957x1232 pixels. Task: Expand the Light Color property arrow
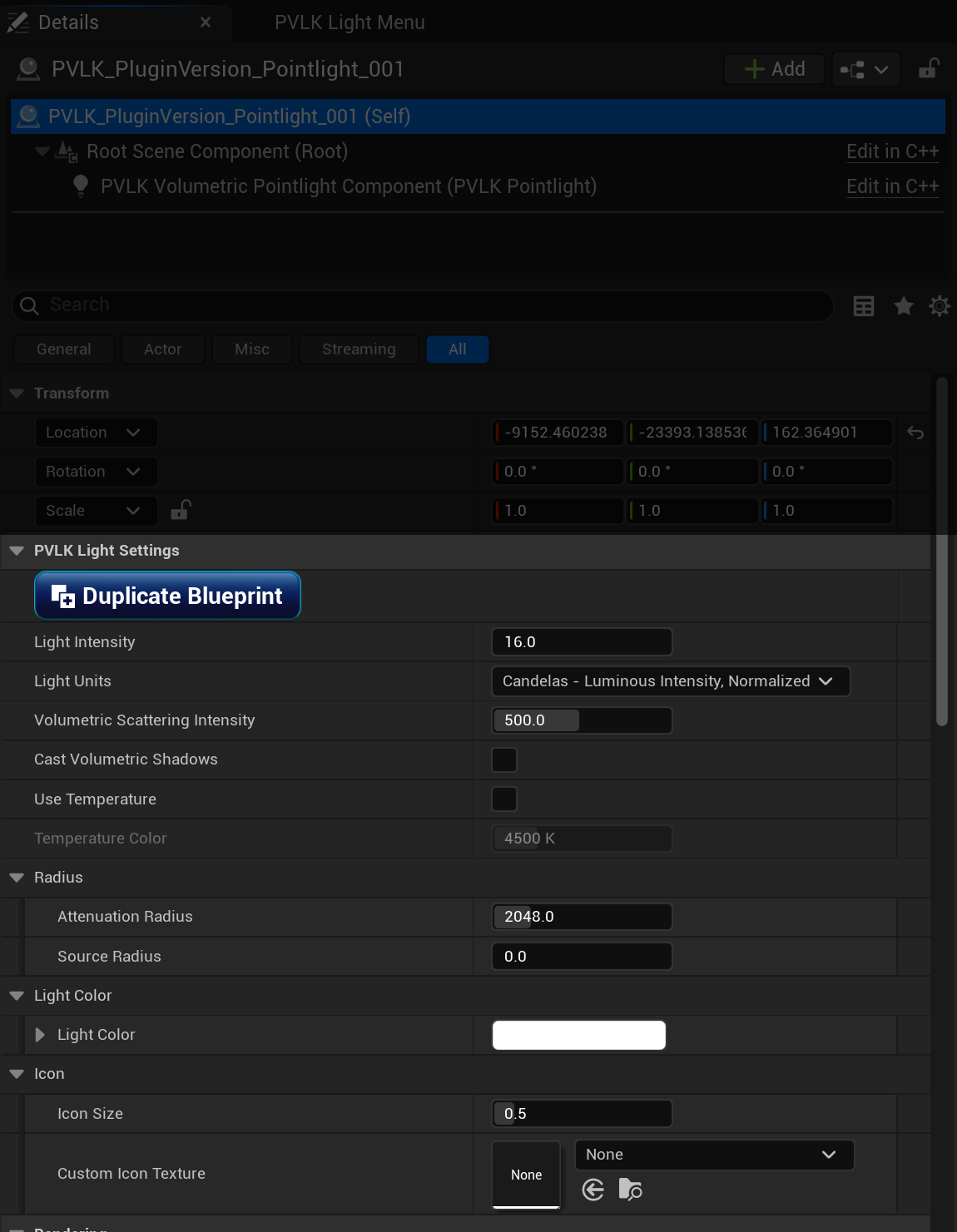[x=40, y=1035]
